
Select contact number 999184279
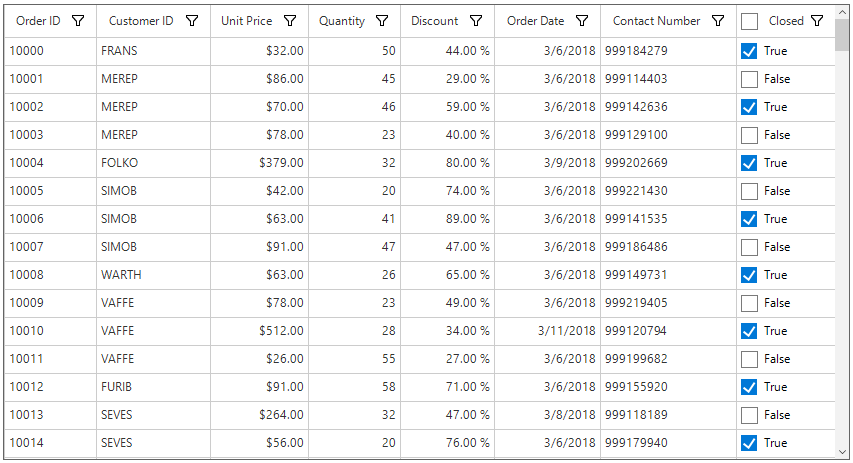pos(669,51)
